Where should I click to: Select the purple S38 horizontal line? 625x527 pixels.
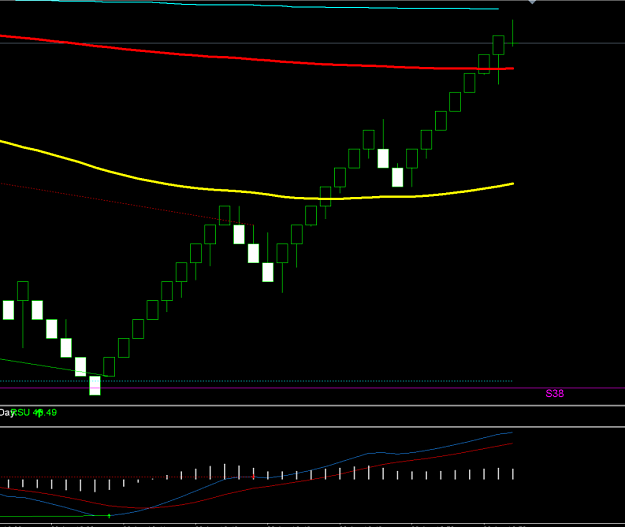[312, 388]
